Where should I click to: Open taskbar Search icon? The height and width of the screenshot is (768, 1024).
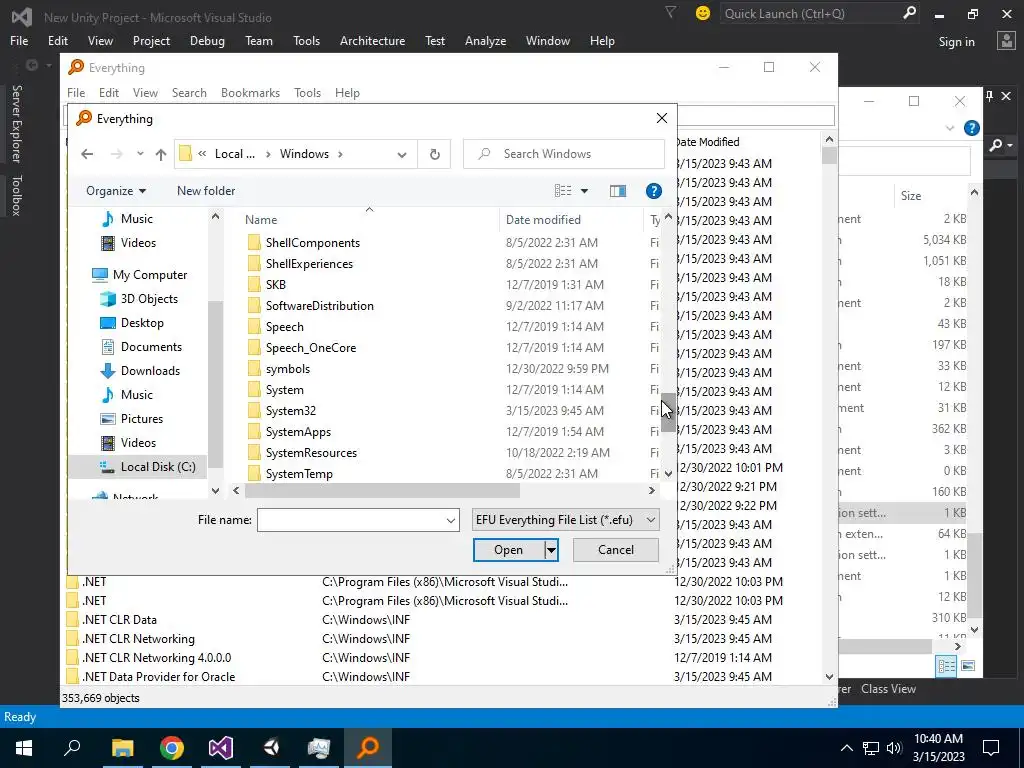[72, 748]
